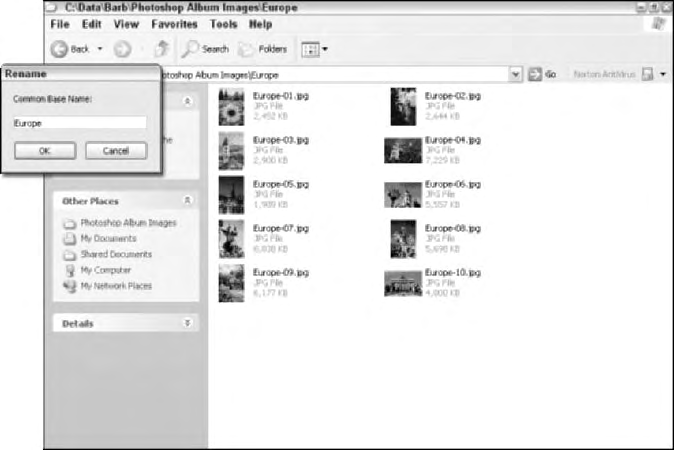This screenshot has height=450, width=674.
Task: Click the Back navigation arrow icon
Action: 59,48
